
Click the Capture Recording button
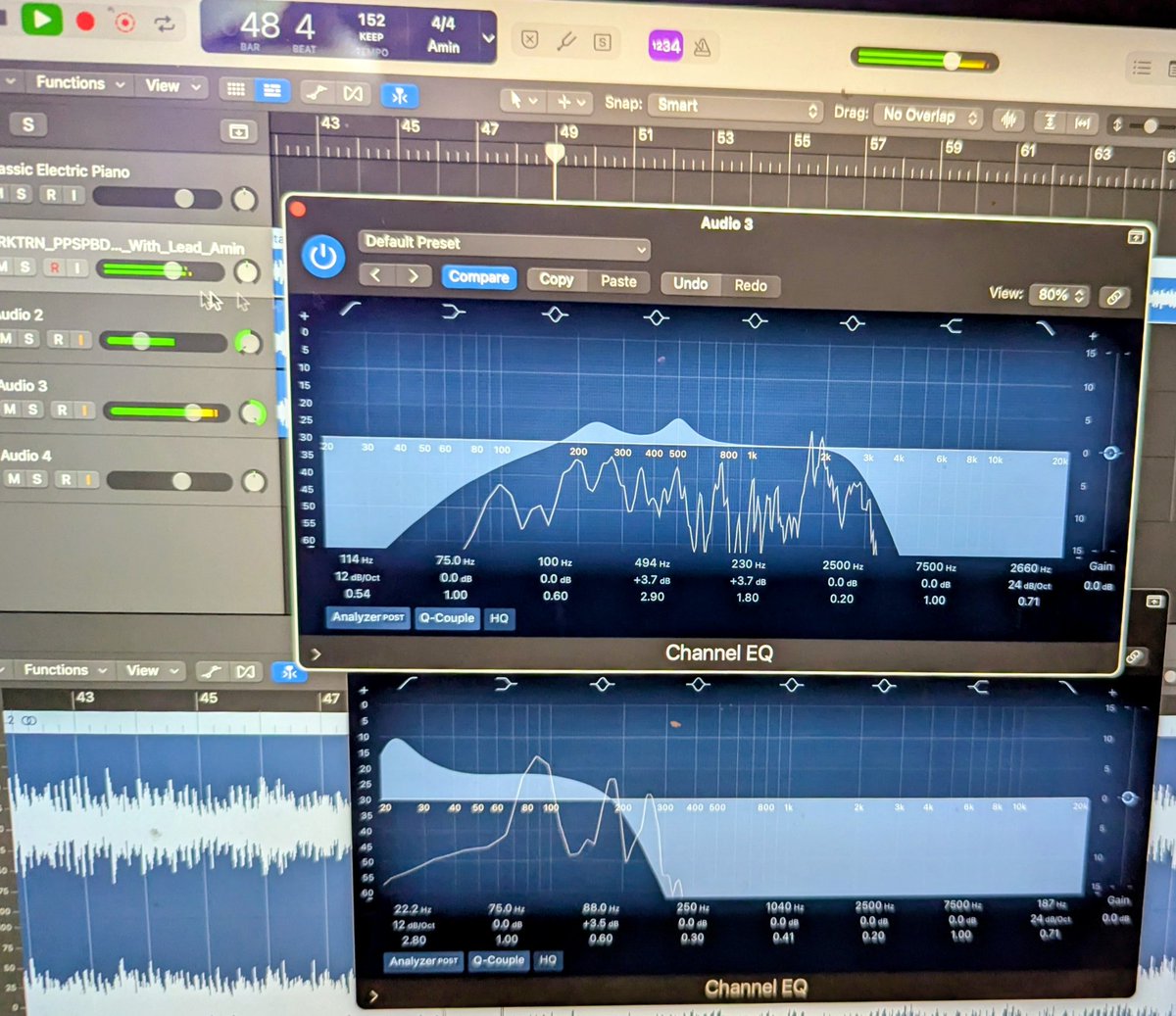(x=124, y=22)
